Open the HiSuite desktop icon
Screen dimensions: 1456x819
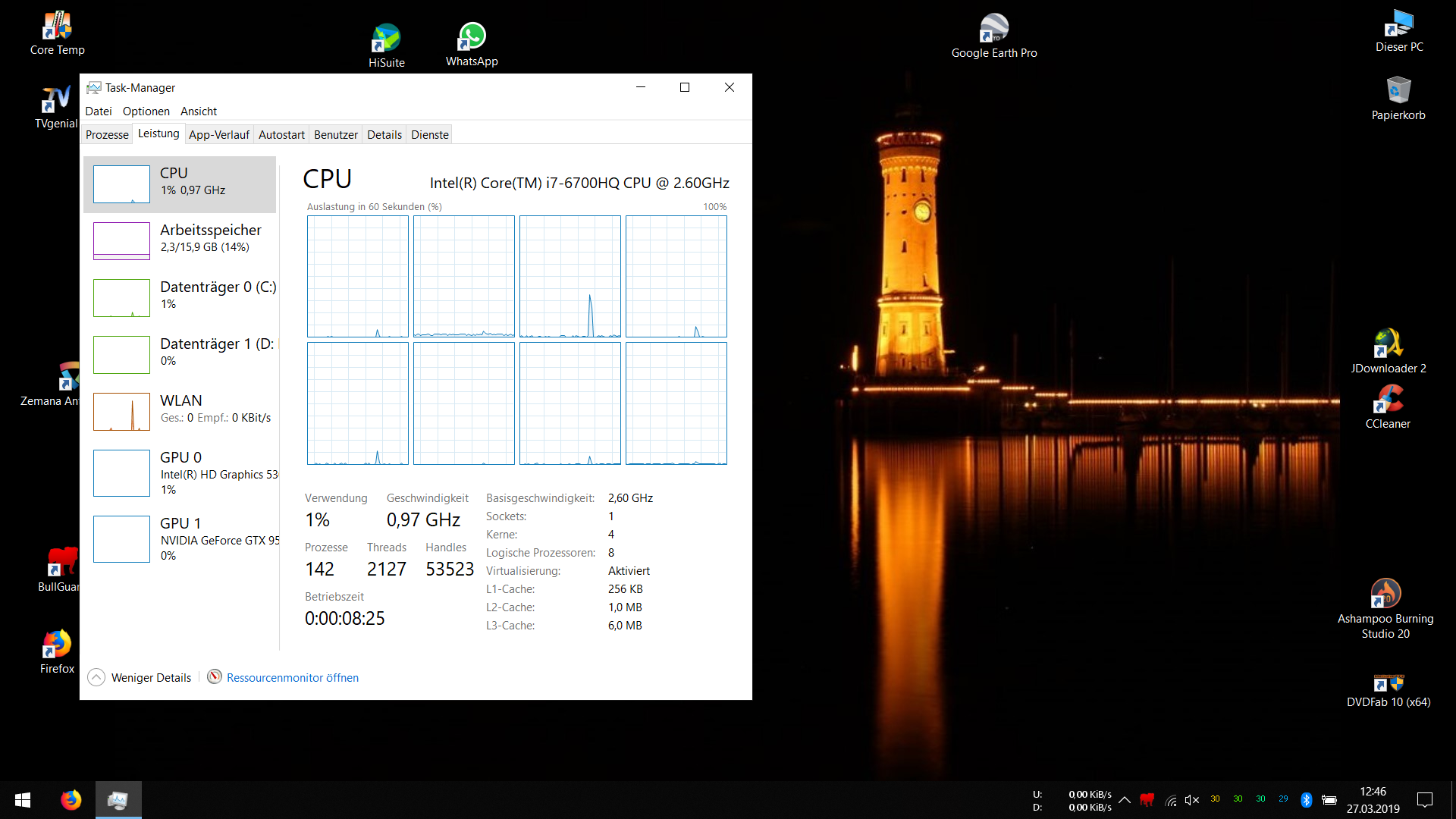[387, 45]
